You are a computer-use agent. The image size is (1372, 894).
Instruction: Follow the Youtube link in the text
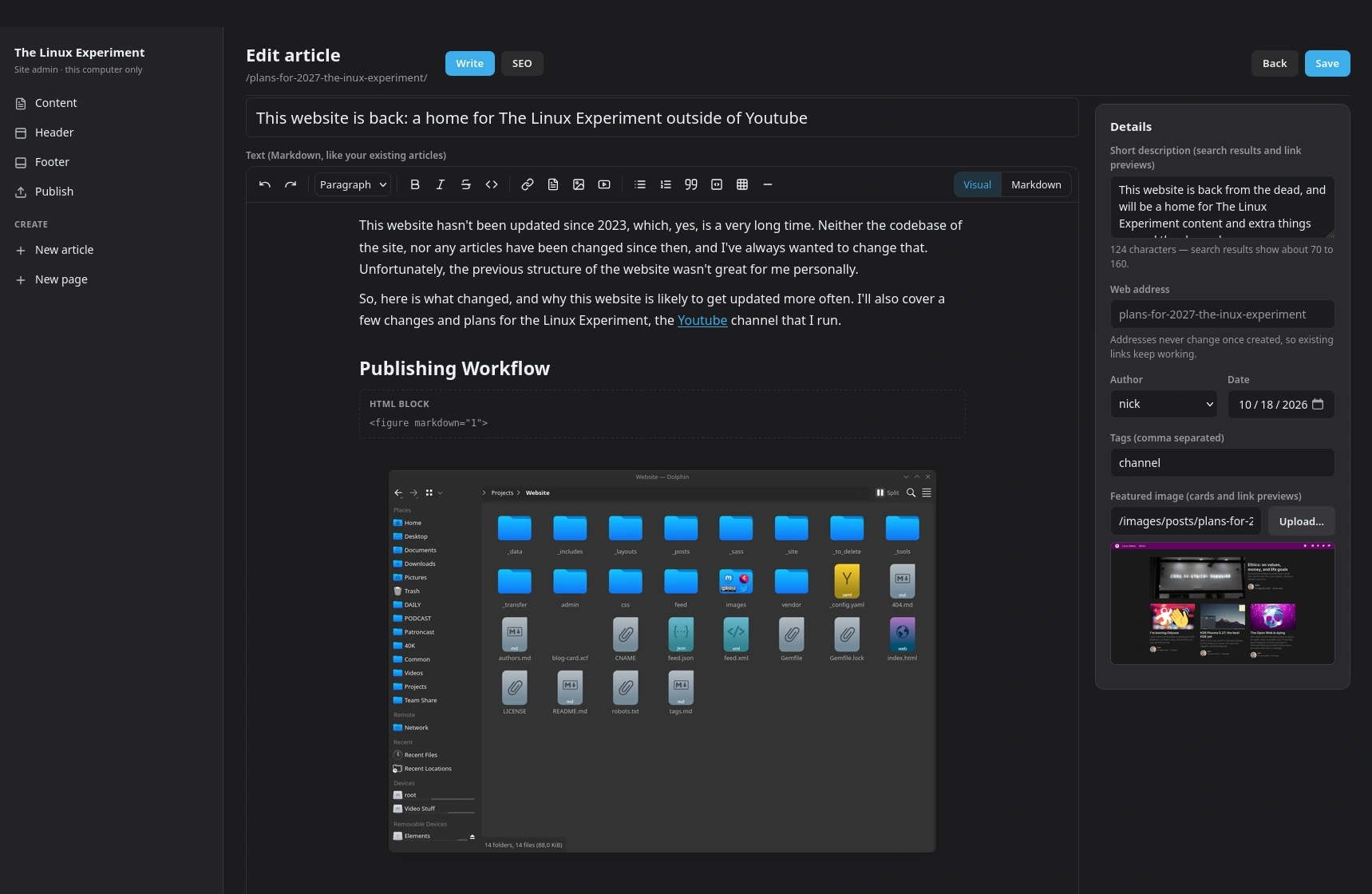point(702,320)
